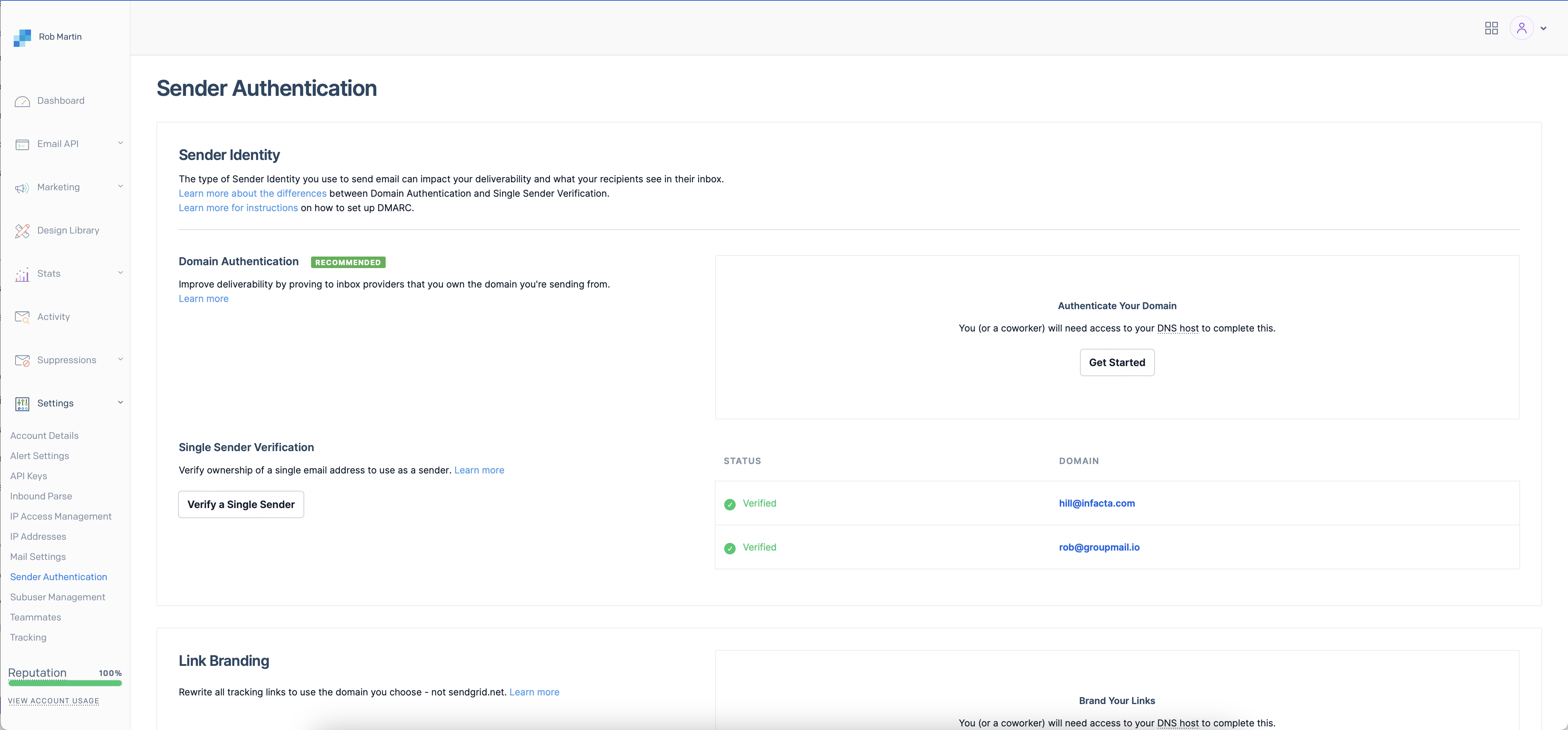Click the Activity icon in sidebar

(x=22, y=317)
